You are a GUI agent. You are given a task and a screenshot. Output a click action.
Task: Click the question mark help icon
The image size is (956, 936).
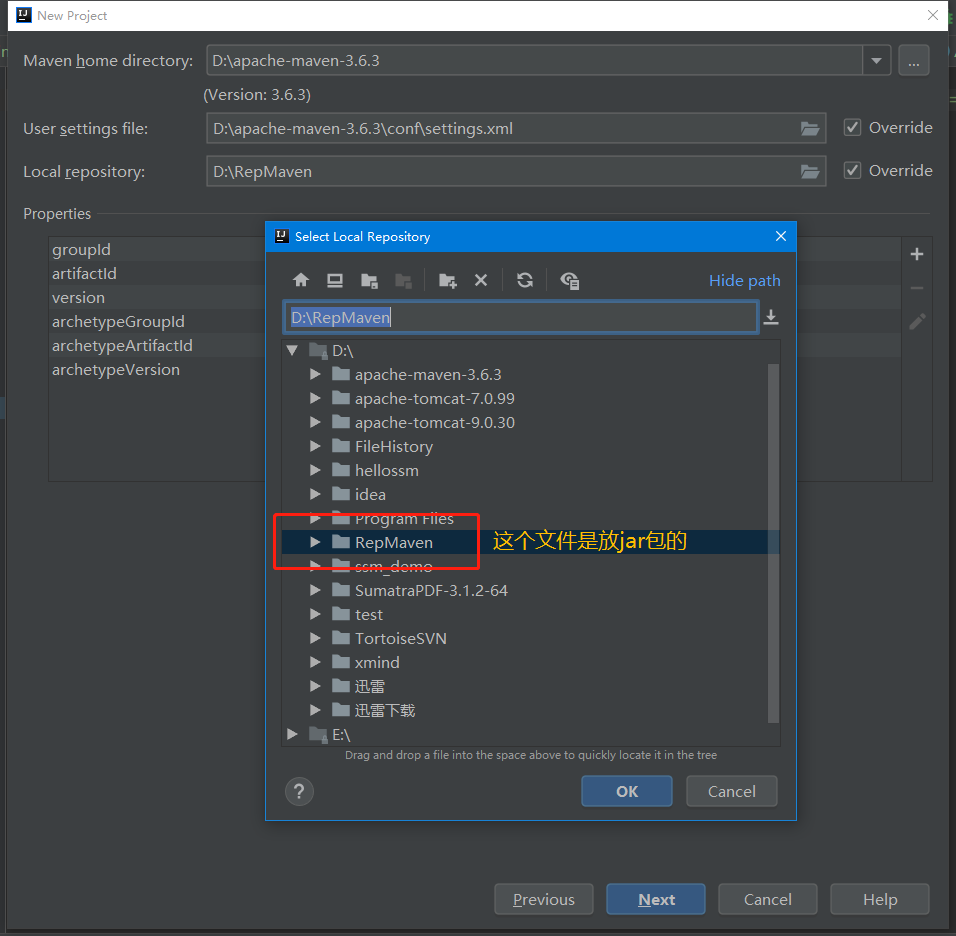[299, 791]
